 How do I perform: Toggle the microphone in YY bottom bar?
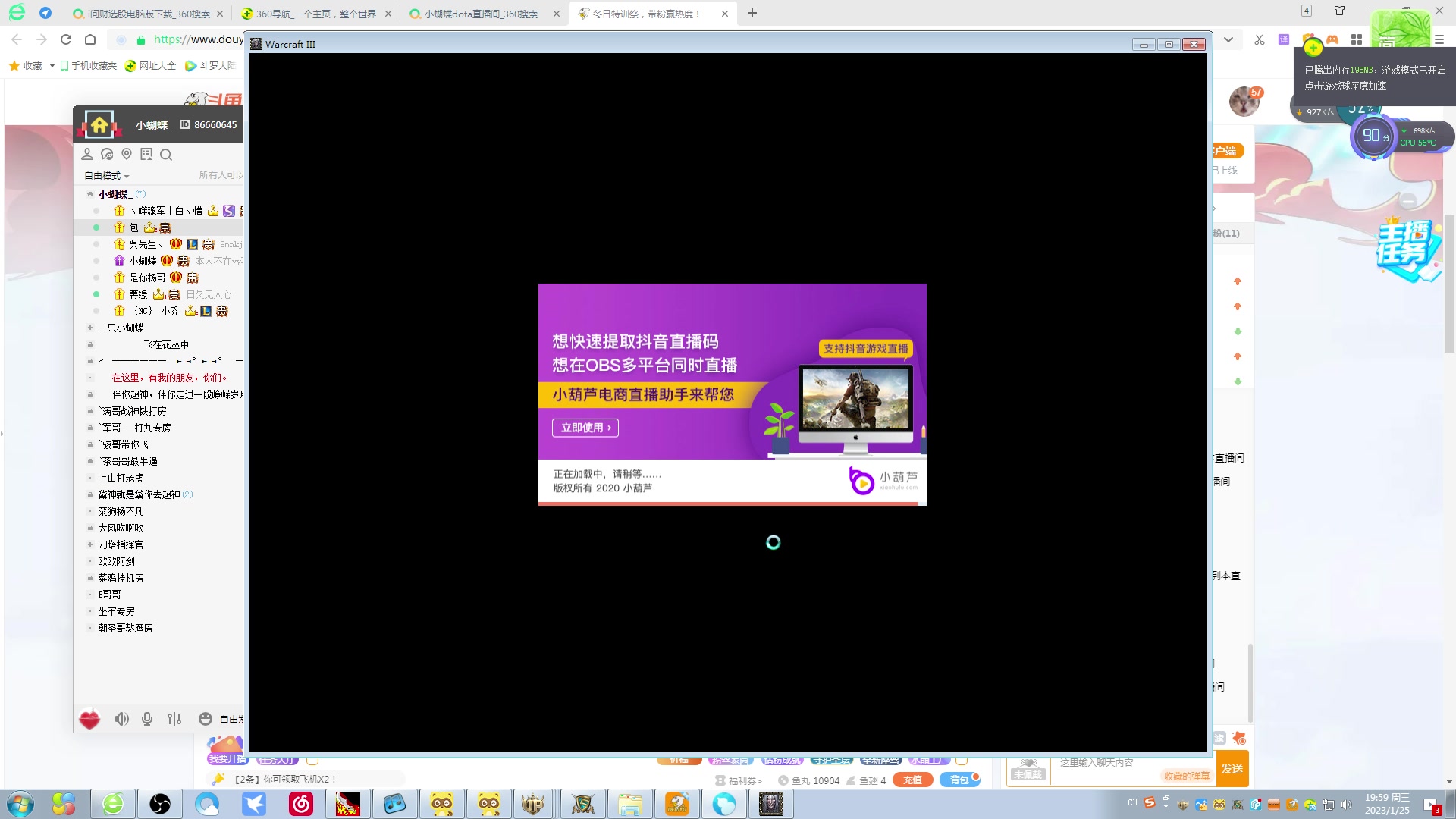point(147,719)
